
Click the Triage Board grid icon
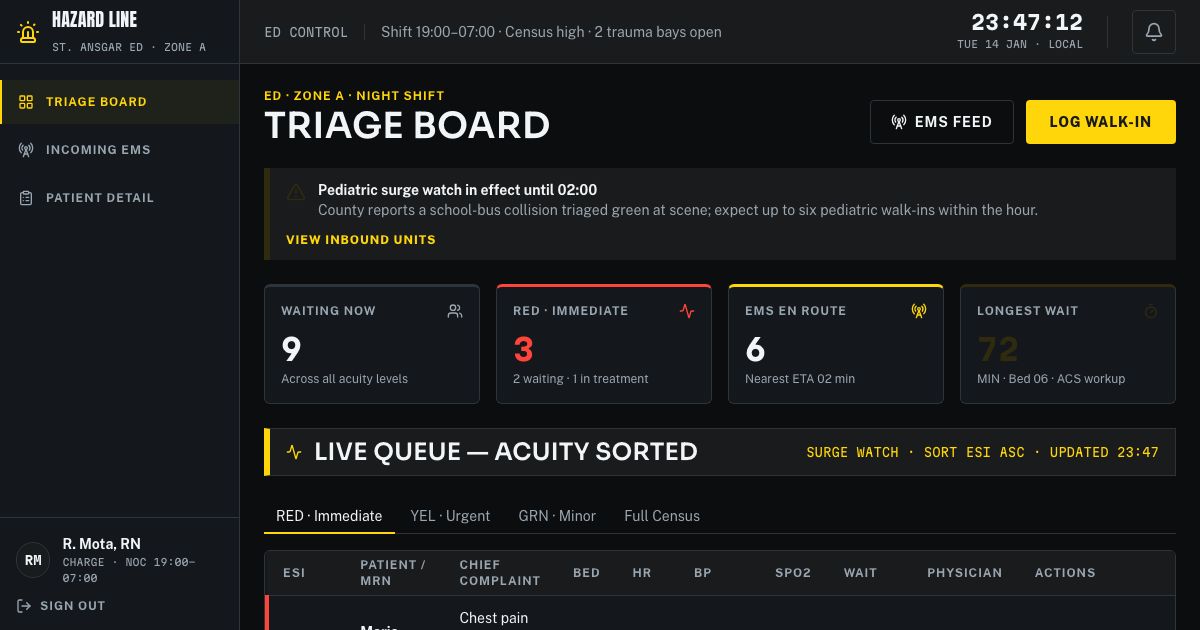pos(26,102)
